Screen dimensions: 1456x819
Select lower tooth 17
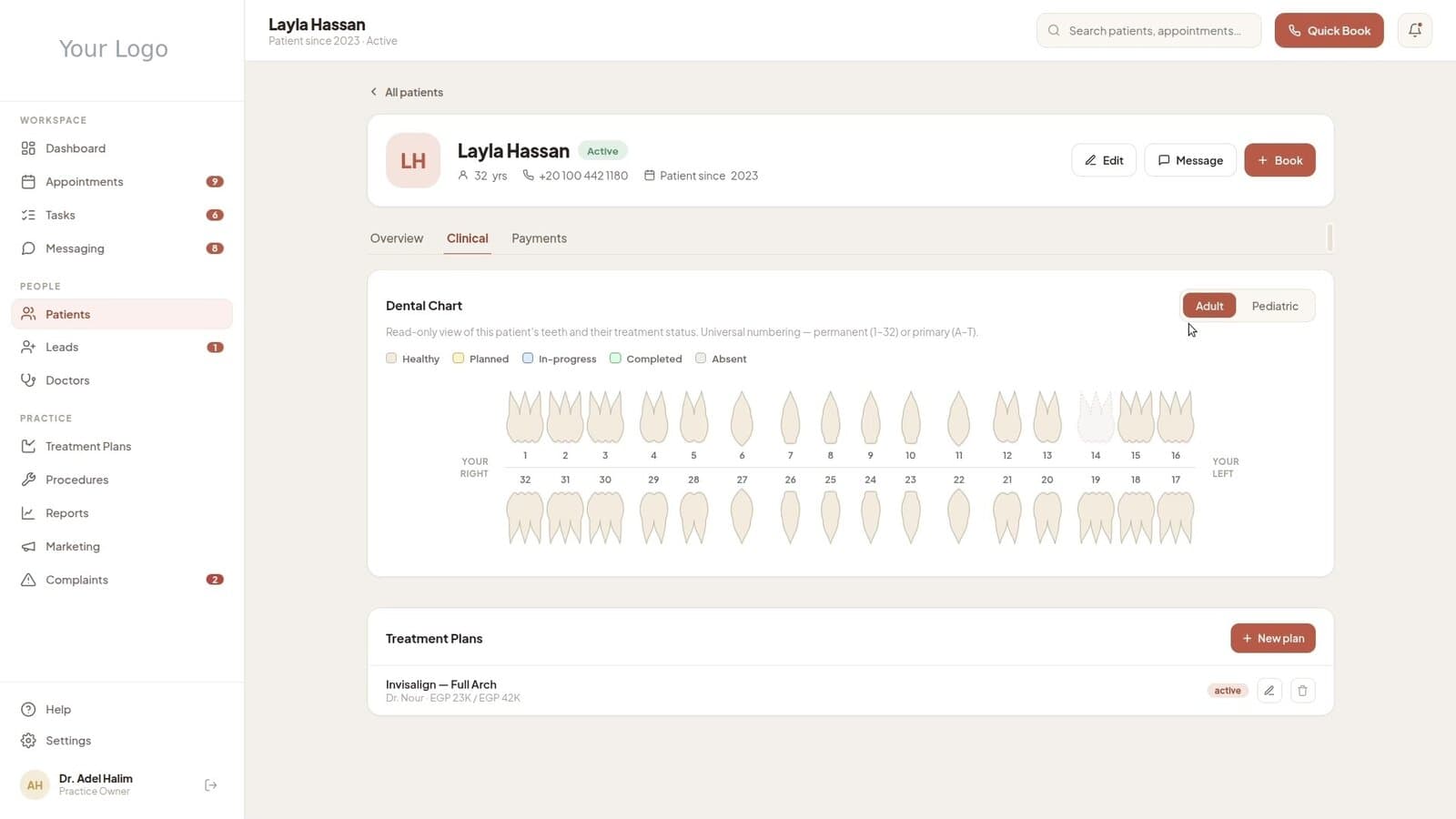point(1176,517)
